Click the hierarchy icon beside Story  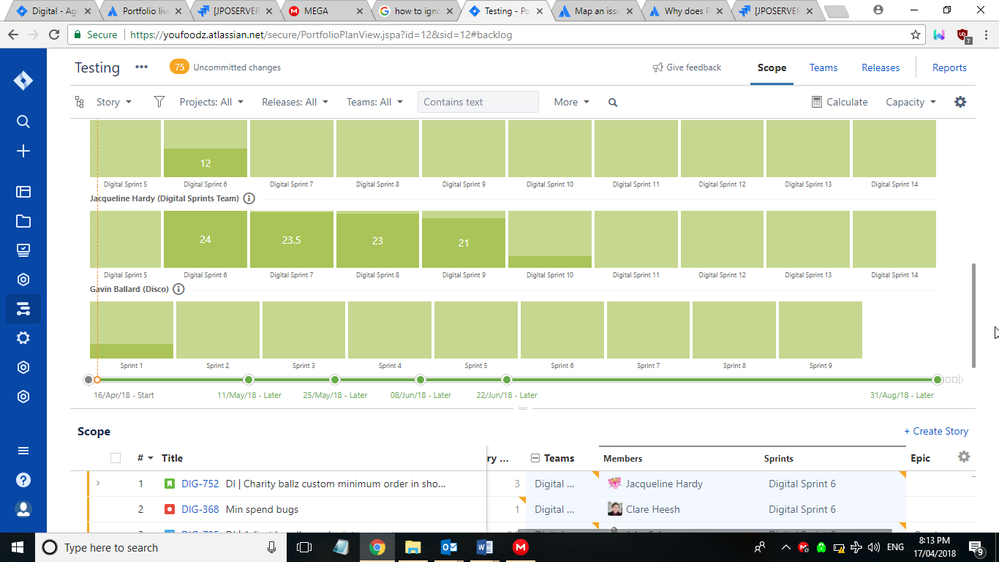tap(79, 102)
